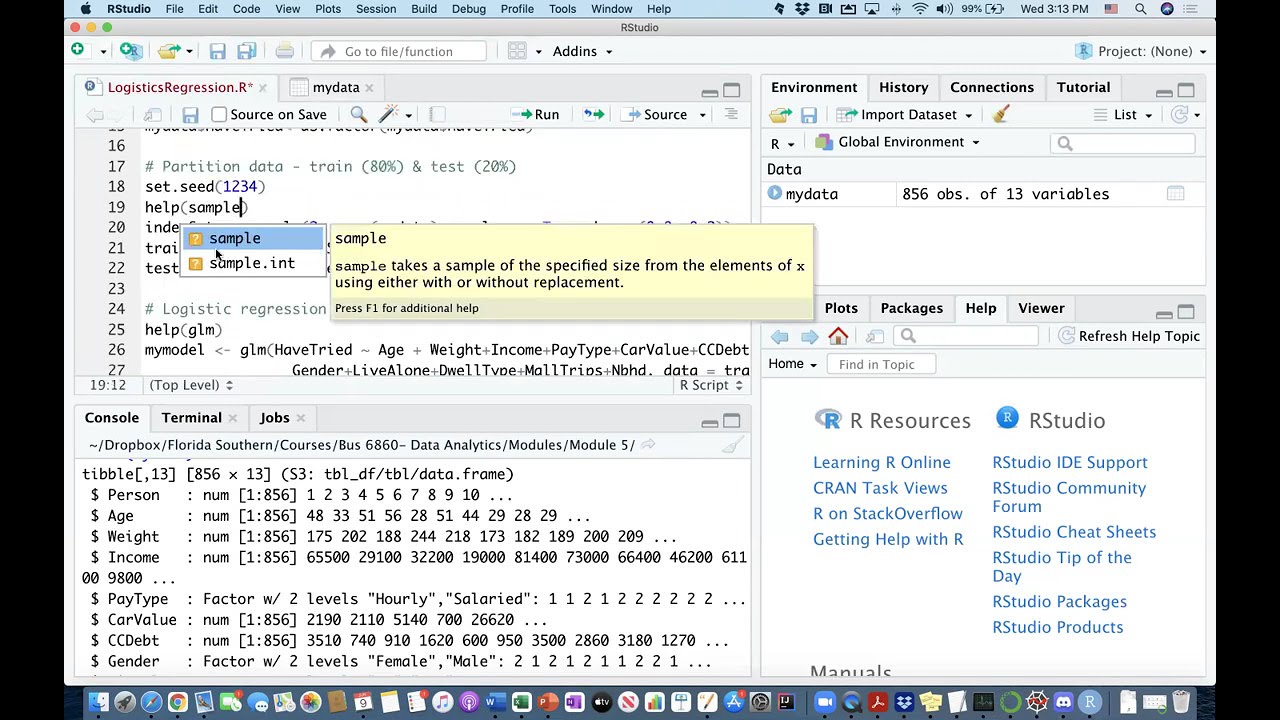Open the Help Home topic dropdown
The image size is (1280, 720).
tap(793, 364)
